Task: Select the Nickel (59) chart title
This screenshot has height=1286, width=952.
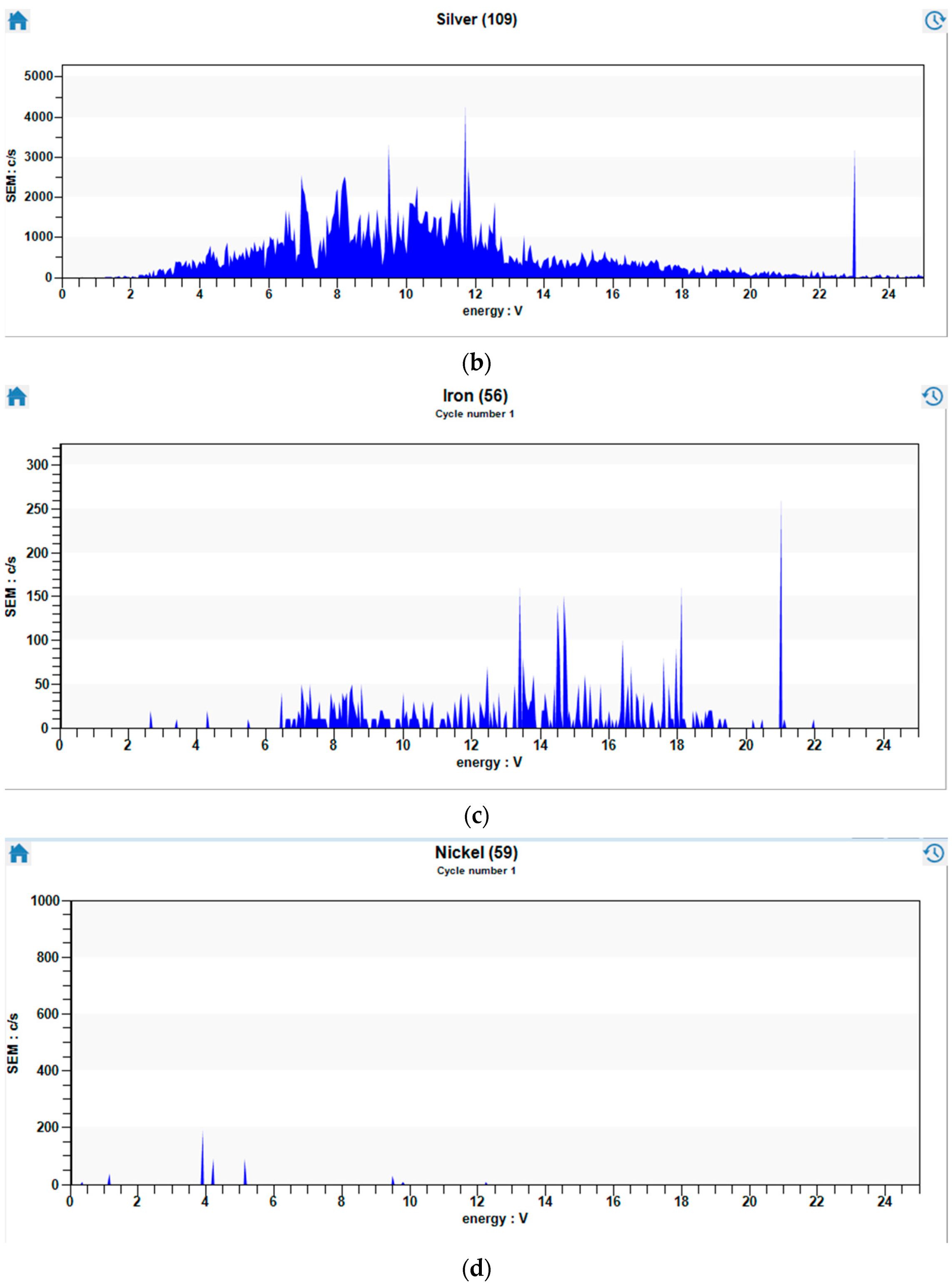Action: pos(476,852)
